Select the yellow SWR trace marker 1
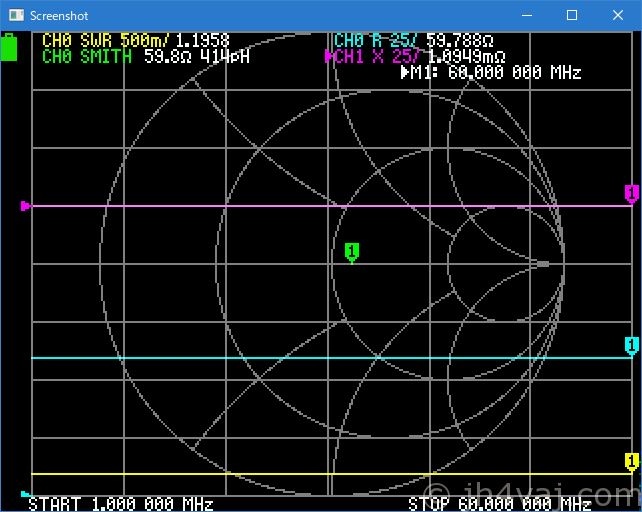 [x=632, y=462]
